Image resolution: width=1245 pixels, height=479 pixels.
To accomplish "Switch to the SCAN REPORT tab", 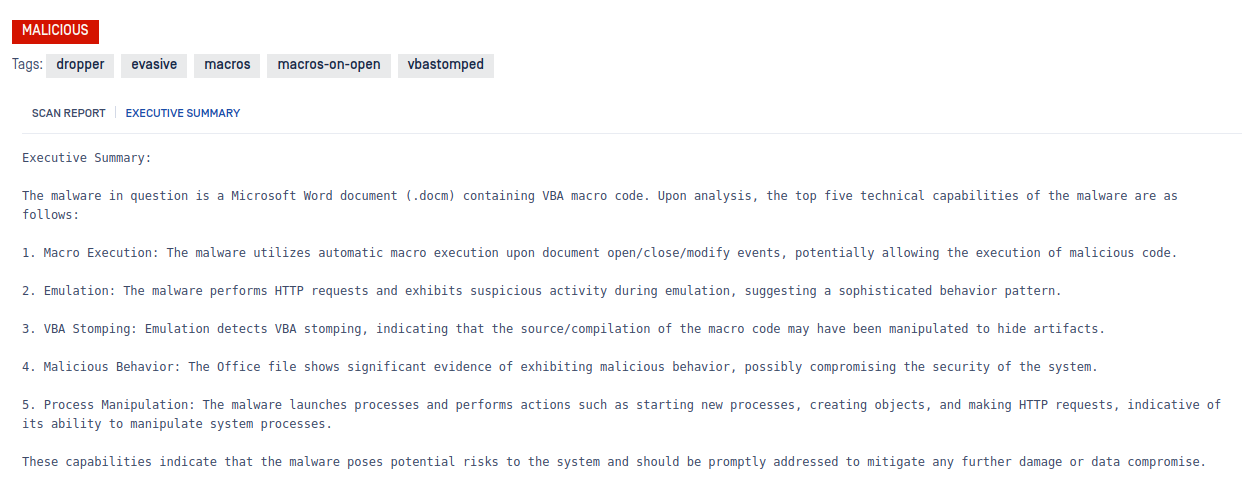I will (x=68, y=113).
